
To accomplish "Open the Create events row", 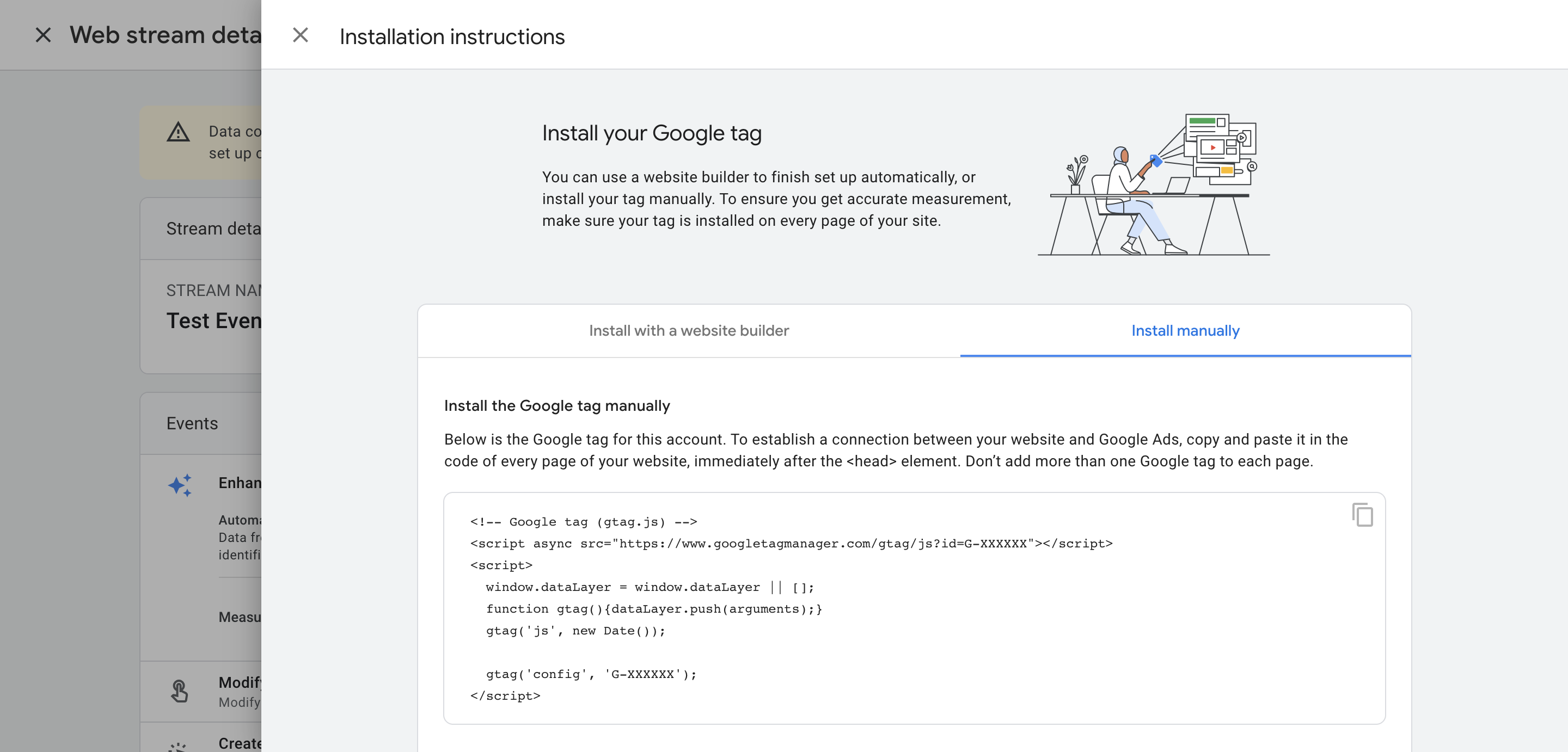I will coord(240,743).
